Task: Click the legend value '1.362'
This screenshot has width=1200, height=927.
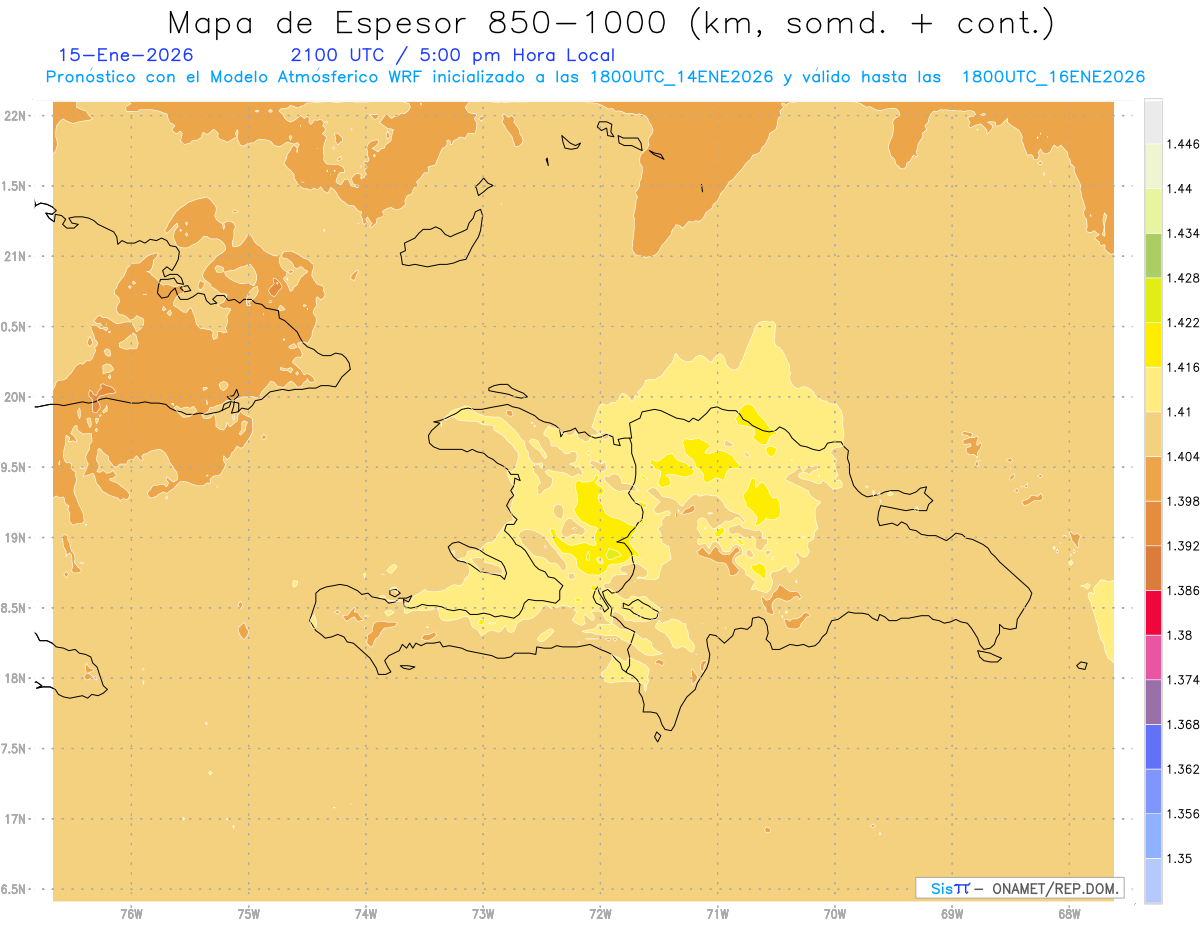Action: [x=1183, y=769]
